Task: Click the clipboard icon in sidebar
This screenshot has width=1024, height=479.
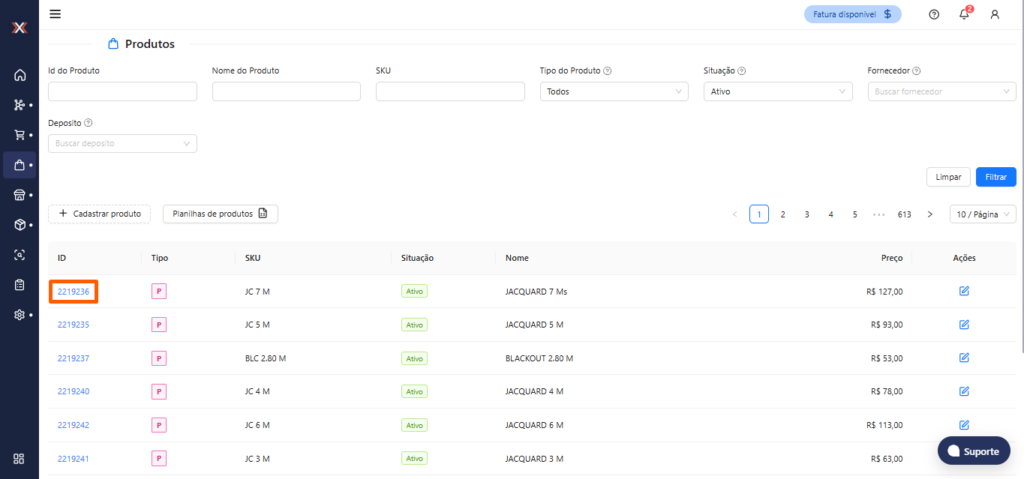Action: pyautogui.click(x=19, y=285)
